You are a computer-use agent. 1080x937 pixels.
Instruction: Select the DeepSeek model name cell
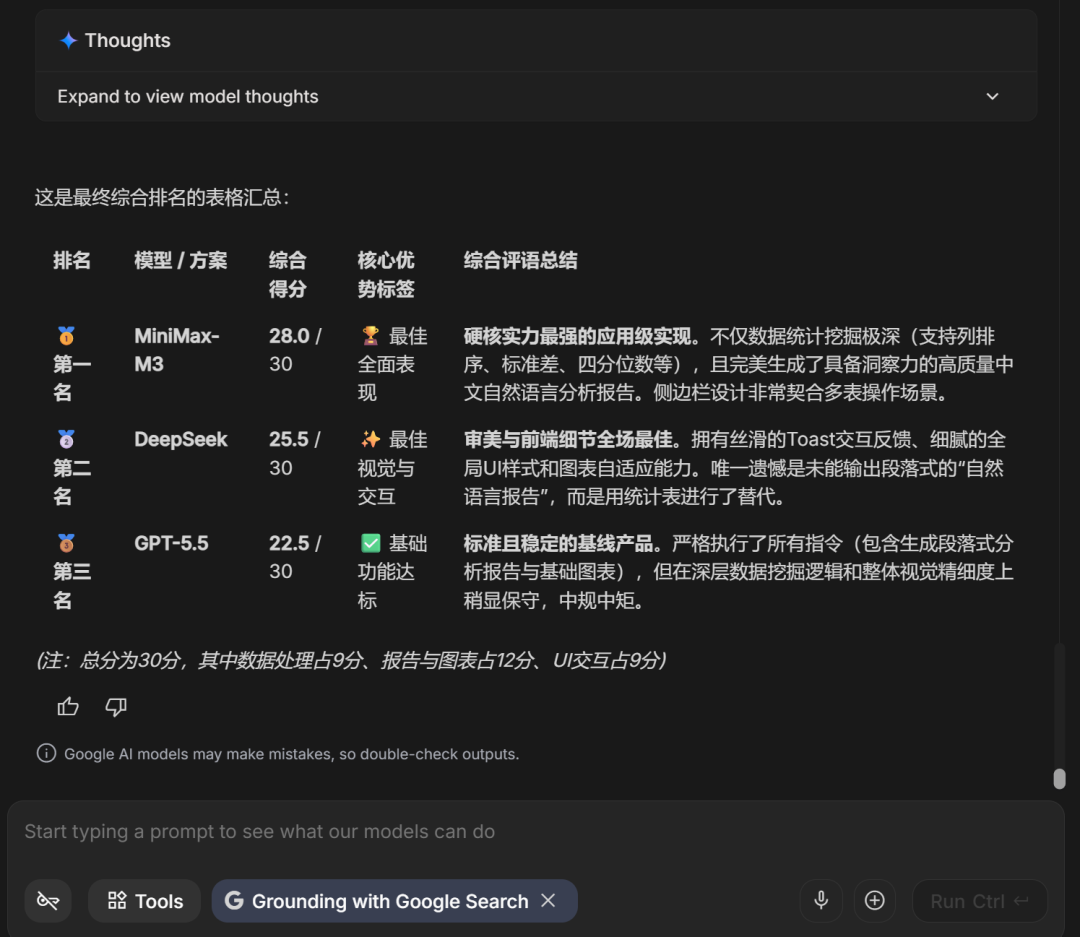[180, 439]
